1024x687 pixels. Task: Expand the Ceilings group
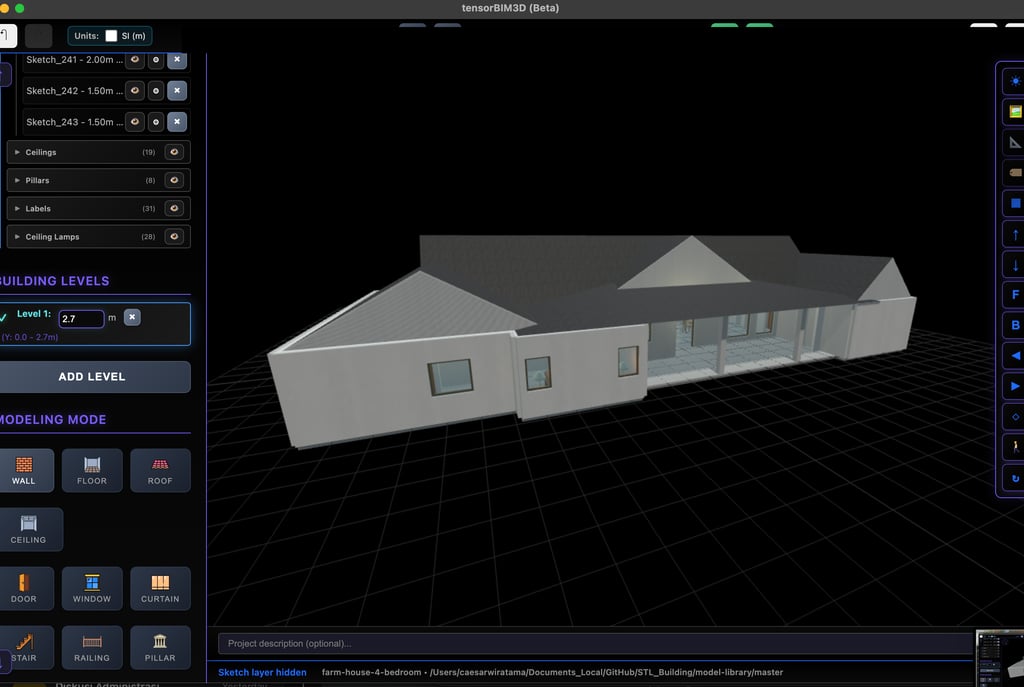(17, 152)
